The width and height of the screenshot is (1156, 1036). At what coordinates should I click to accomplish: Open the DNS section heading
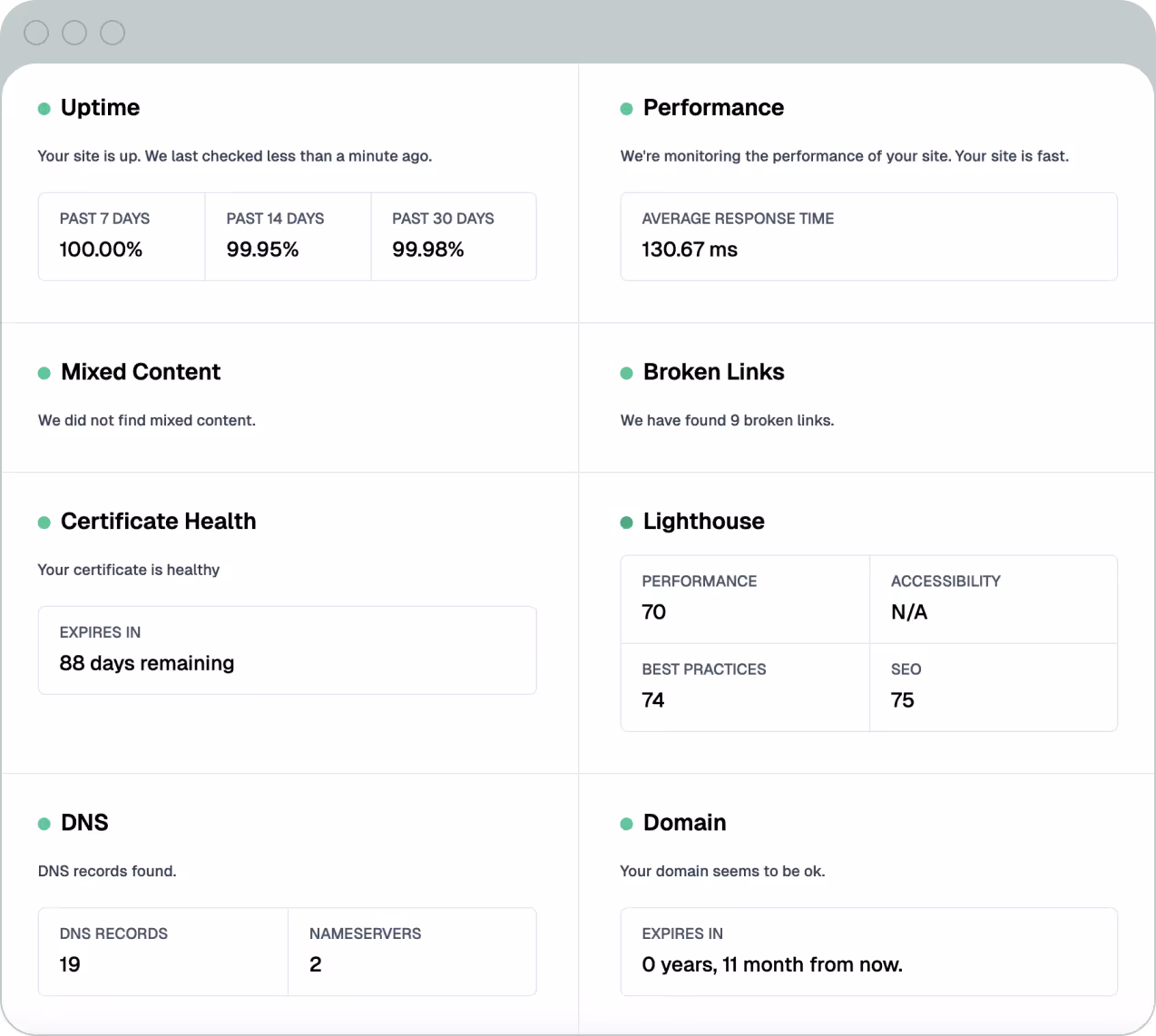pos(84,822)
